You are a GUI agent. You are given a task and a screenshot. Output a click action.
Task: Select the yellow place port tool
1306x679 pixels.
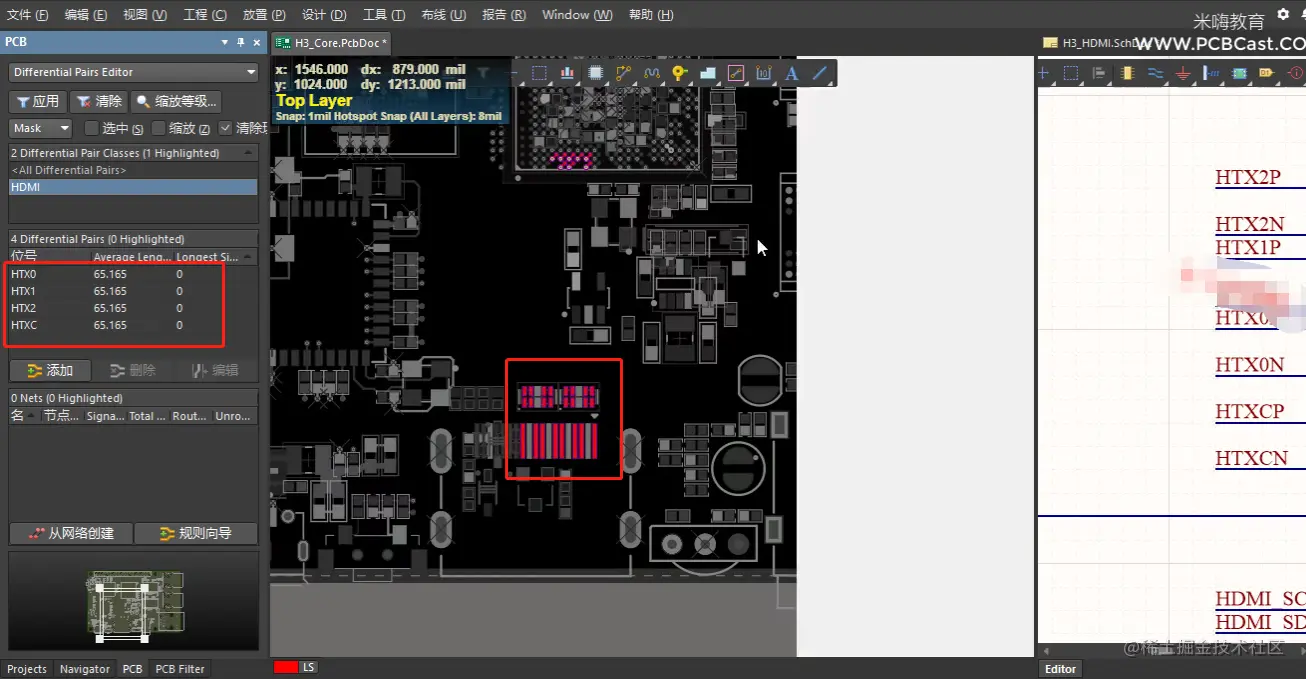(1267, 73)
